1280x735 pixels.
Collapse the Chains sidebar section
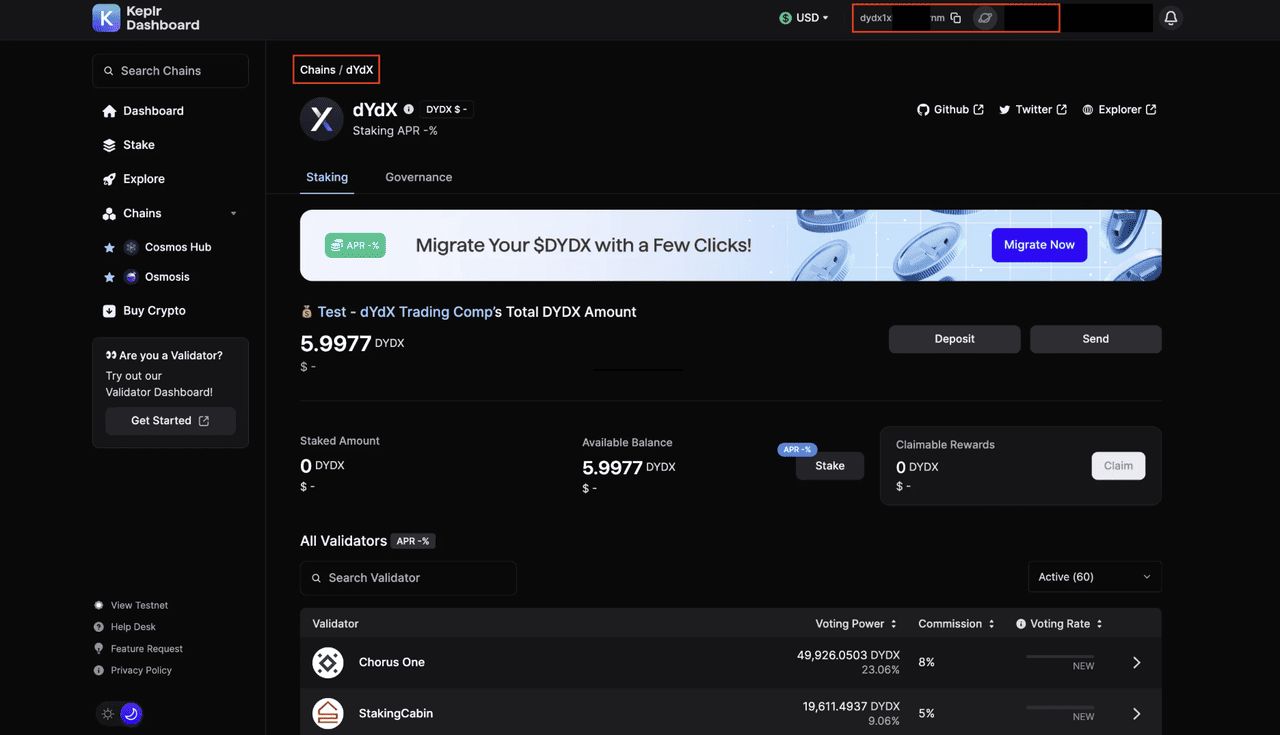(234, 214)
